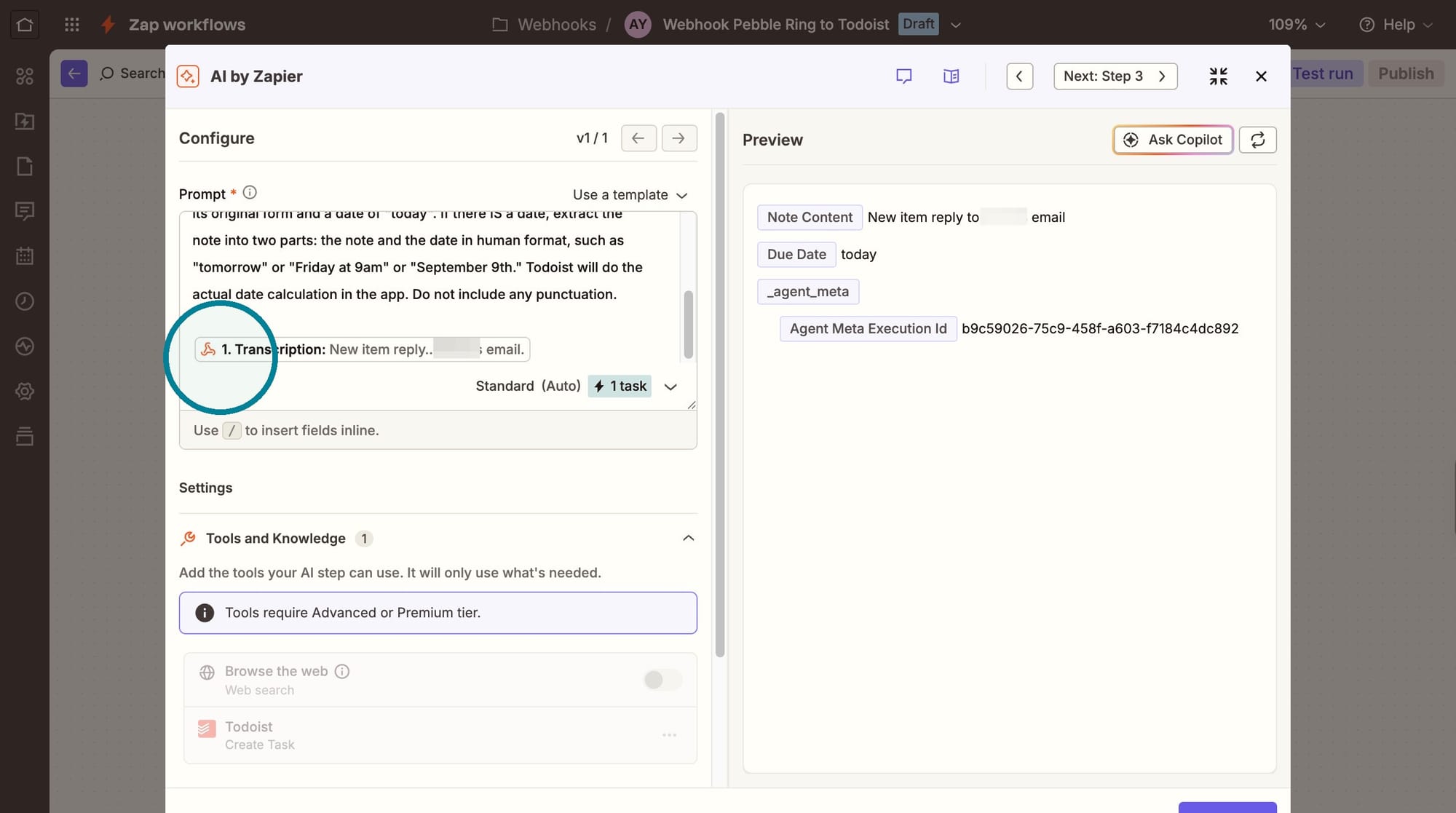Click the Publish button

pos(1406,74)
